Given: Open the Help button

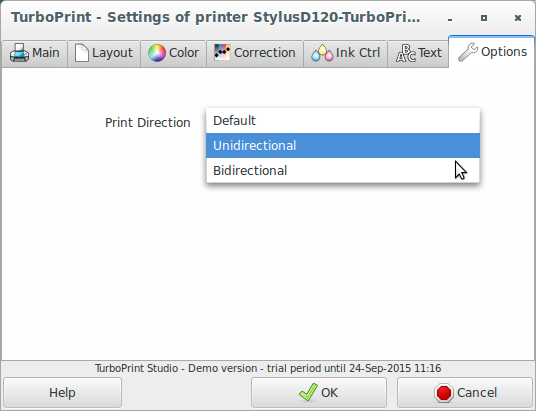Looking at the screenshot, I should [x=63, y=393].
